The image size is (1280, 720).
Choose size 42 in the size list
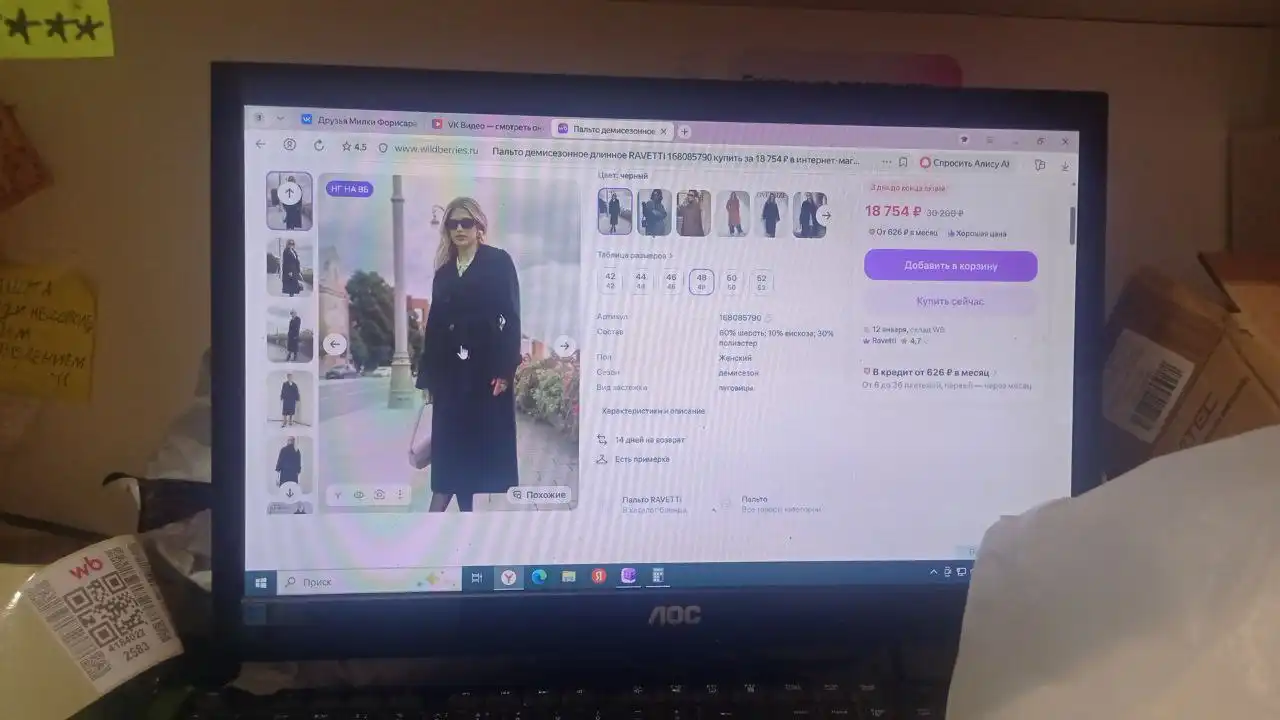pos(610,281)
